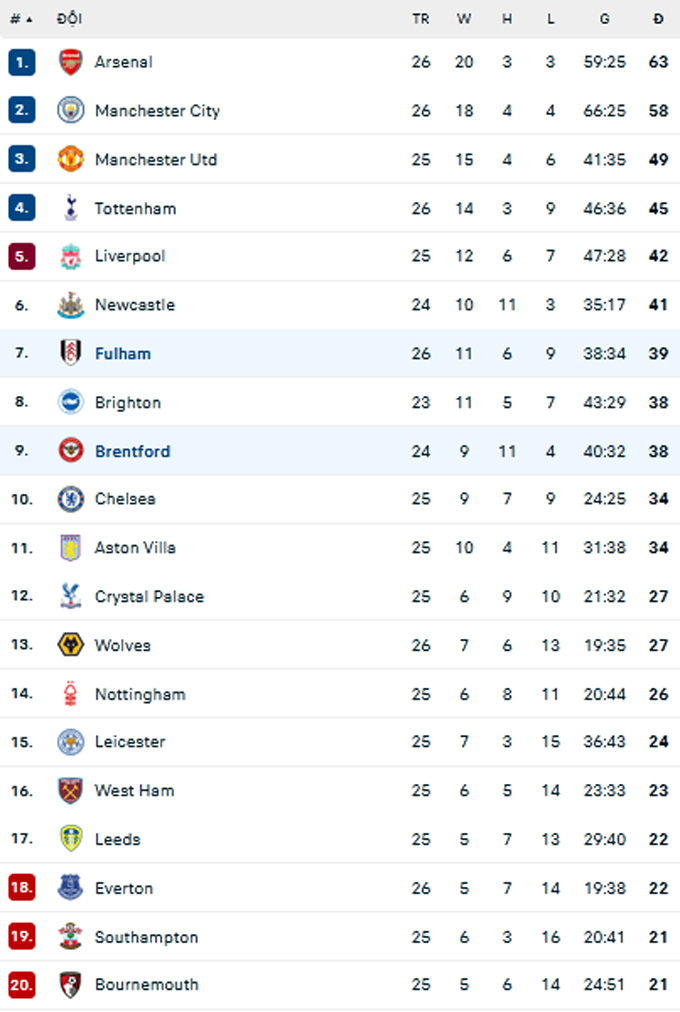Click the Liverpool club crest icon

(x=71, y=256)
